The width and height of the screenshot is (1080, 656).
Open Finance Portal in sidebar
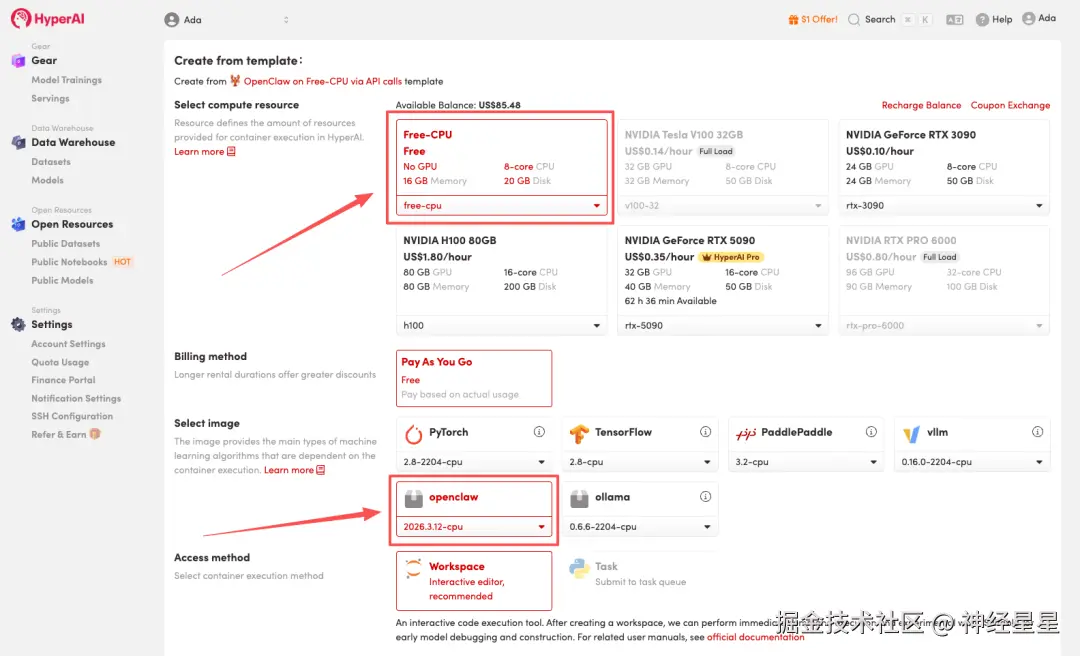pyautogui.click(x=63, y=380)
